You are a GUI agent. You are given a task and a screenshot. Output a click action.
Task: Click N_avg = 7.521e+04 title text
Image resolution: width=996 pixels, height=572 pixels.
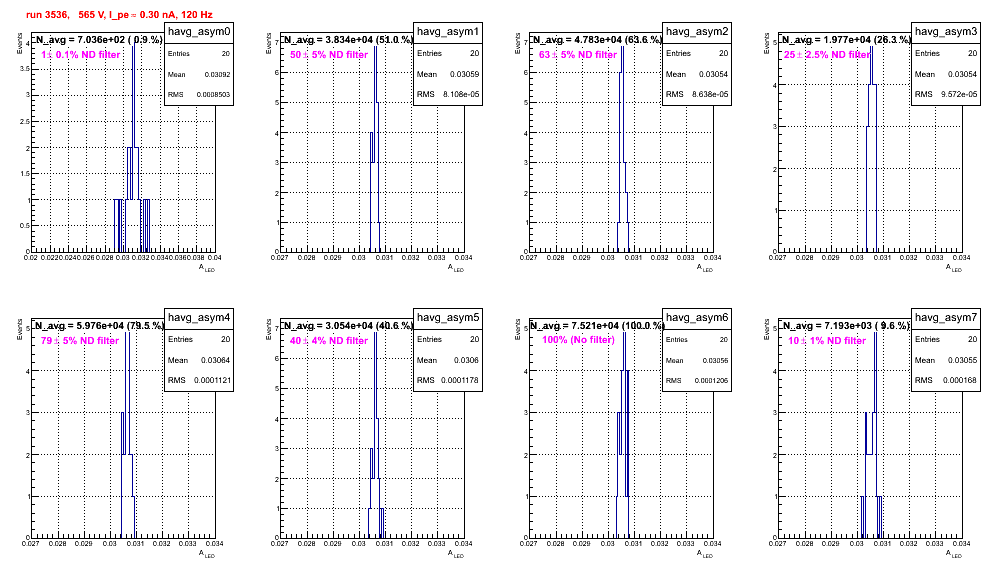597,325
